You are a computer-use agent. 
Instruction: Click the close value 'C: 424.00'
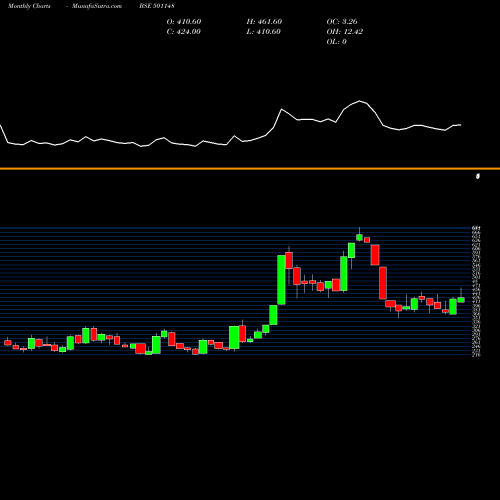184,32
